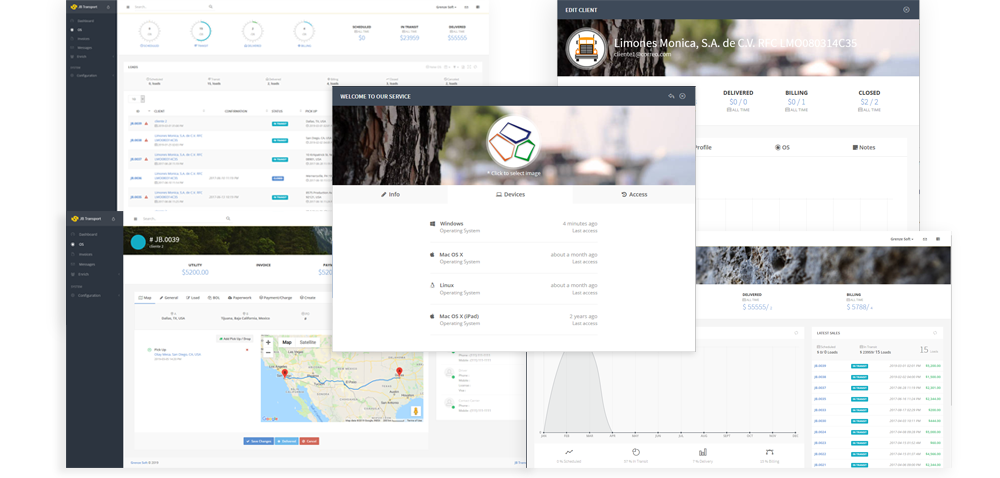Select the Linux operating system entry
The width and height of the screenshot is (1000, 478).
coord(513,289)
